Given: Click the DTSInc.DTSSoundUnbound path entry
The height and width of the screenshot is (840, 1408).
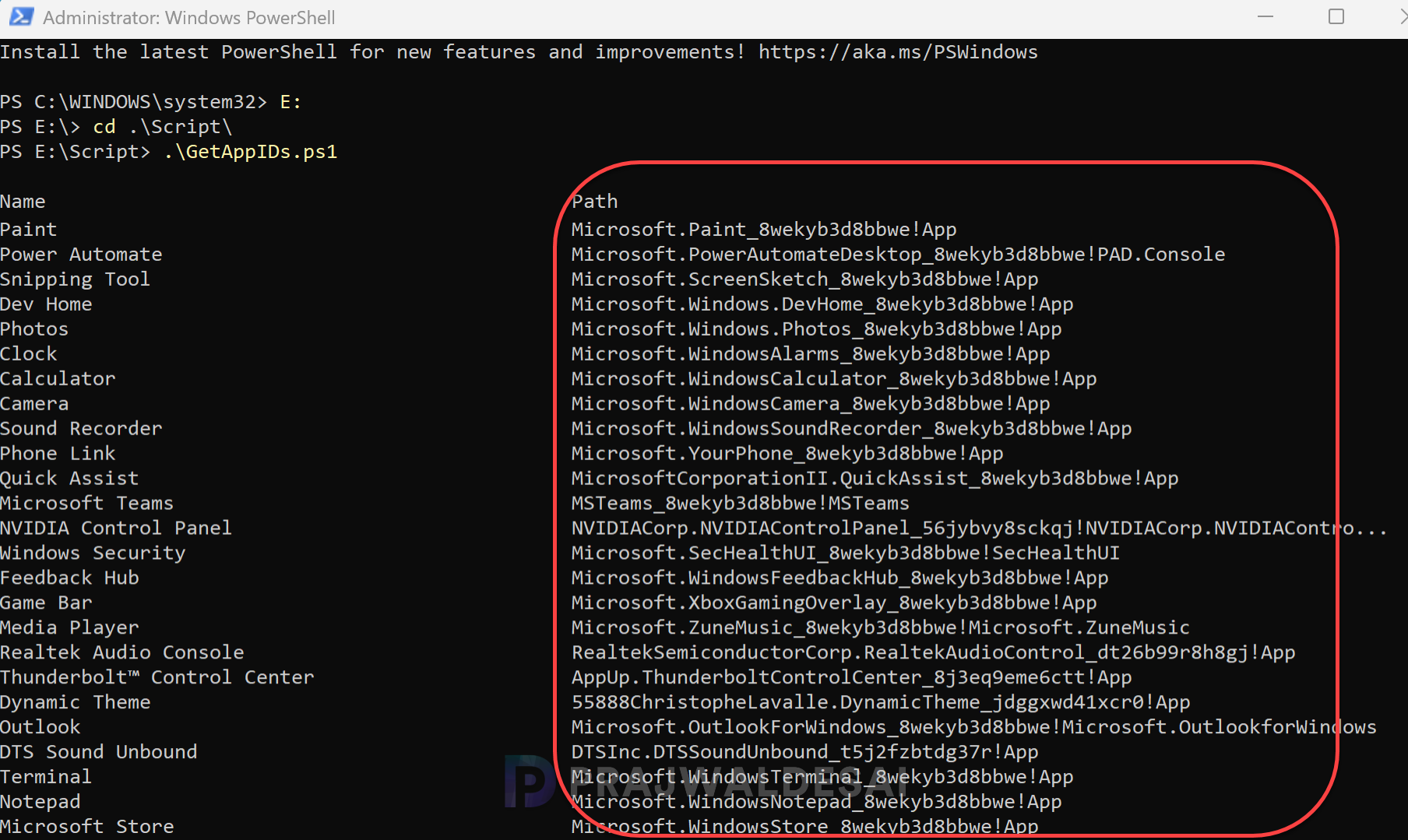Looking at the screenshot, I should 805,753.
